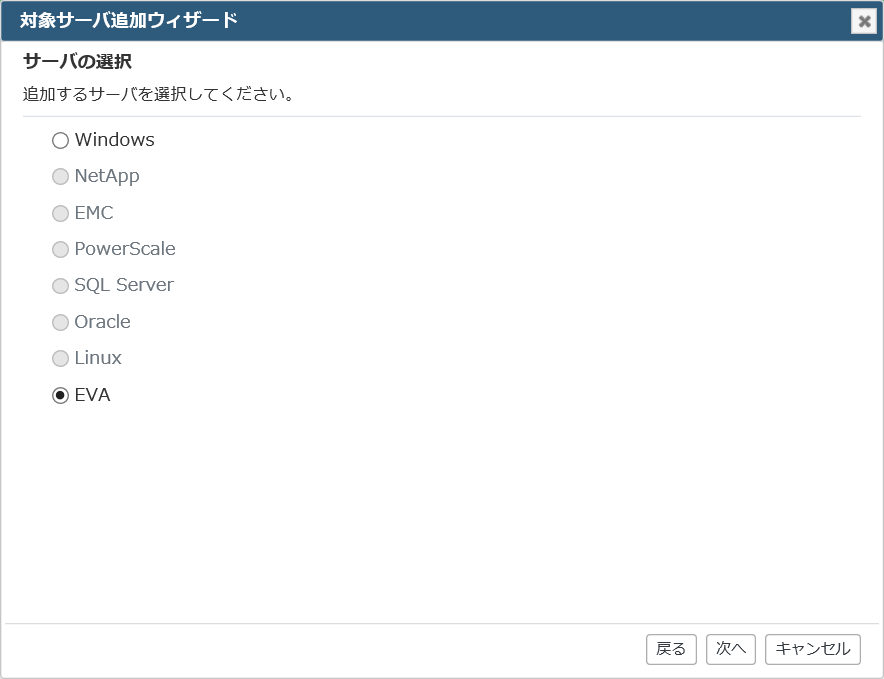Click the 'Windows' text label
The width and height of the screenshot is (884, 679).
(114, 139)
